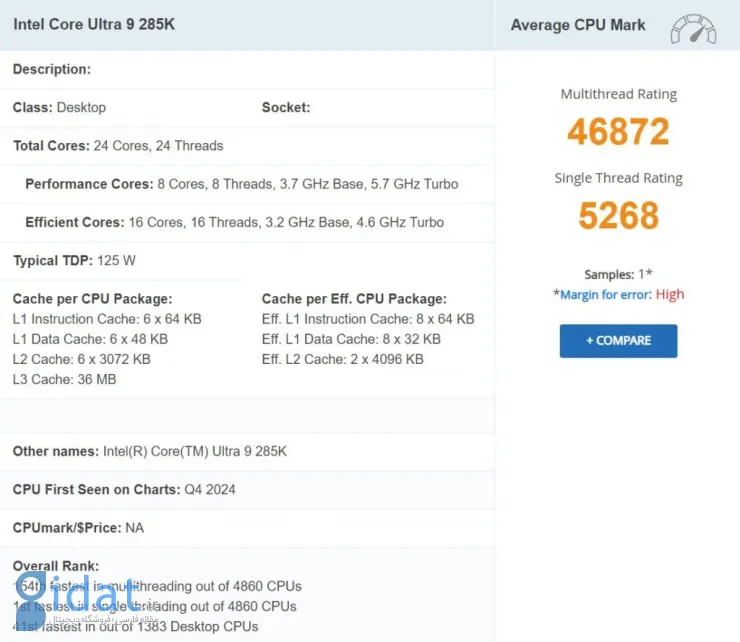The width and height of the screenshot is (740, 642).
Task: Click the Cache per CPU Package heading
Action: click(92, 298)
